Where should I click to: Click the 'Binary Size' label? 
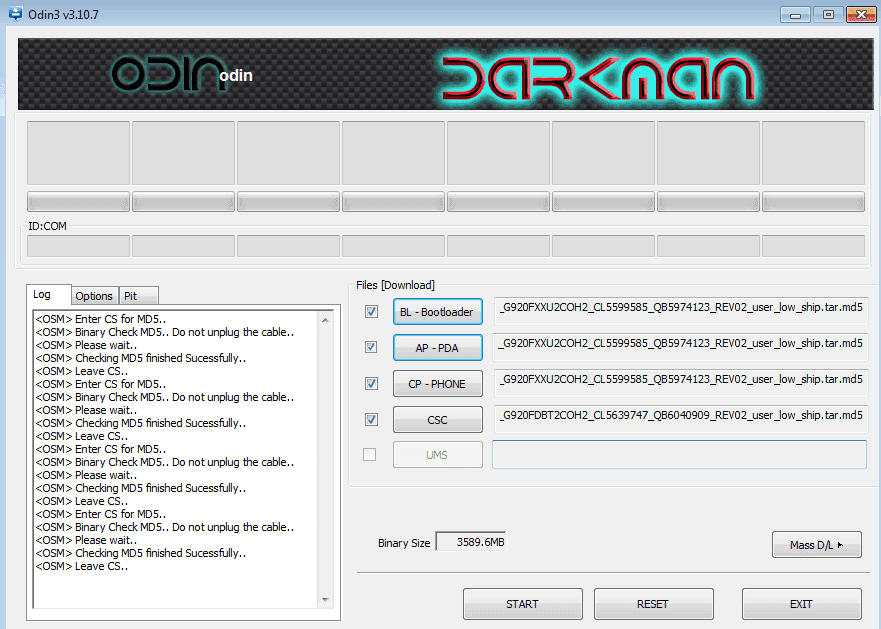tap(404, 543)
